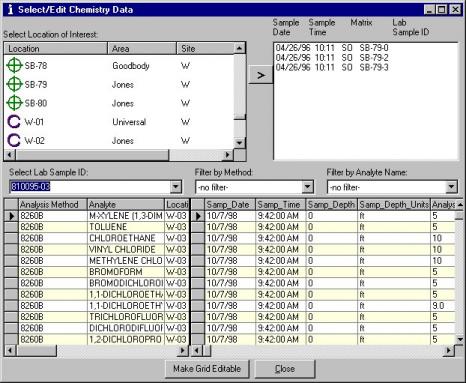Maximize the Select/Edit Chemistry Data window
This screenshot has width=466, height=383.
click(441, 9)
